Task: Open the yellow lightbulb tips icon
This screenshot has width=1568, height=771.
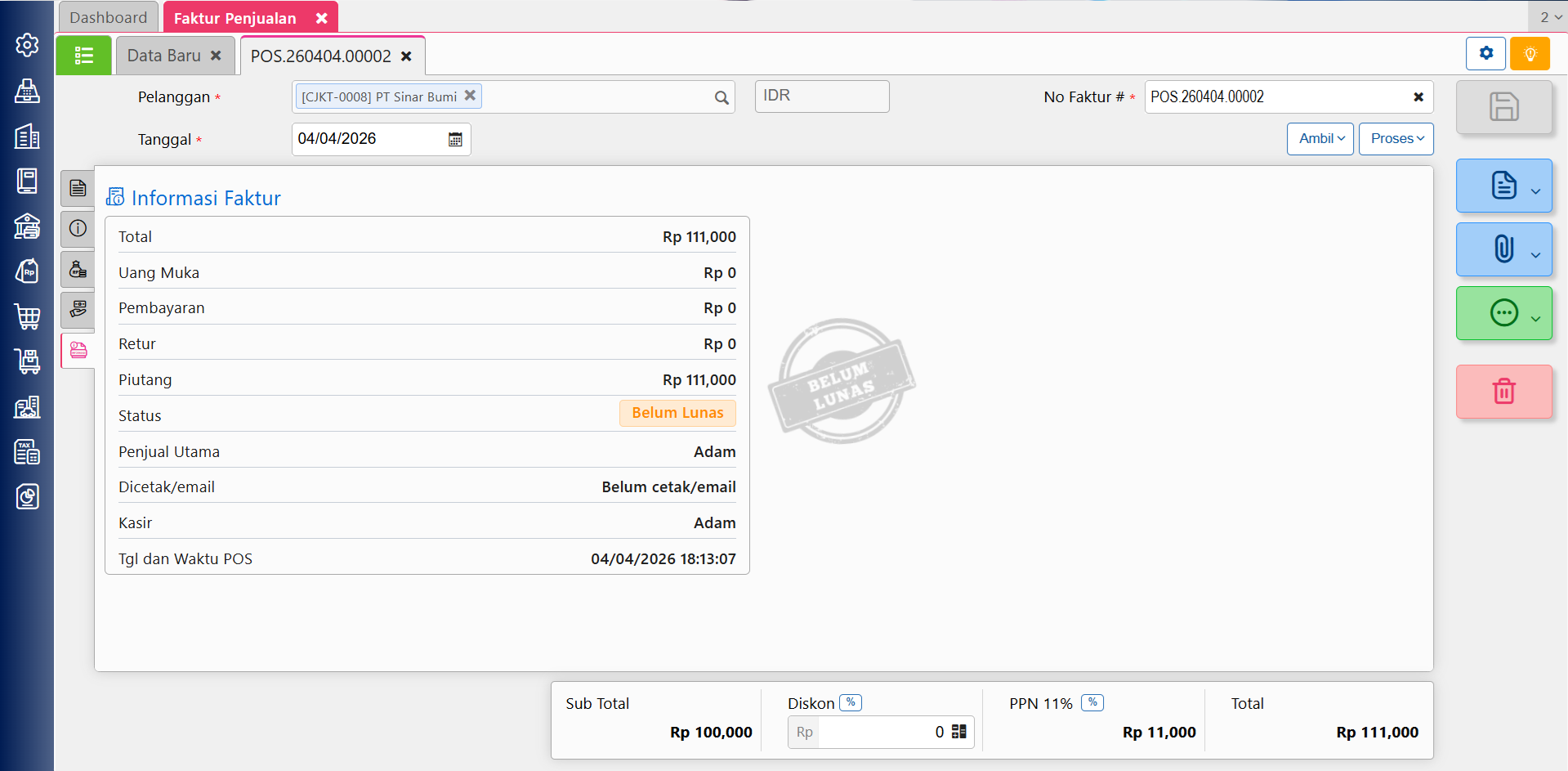Action: click(x=1530, y=54)
